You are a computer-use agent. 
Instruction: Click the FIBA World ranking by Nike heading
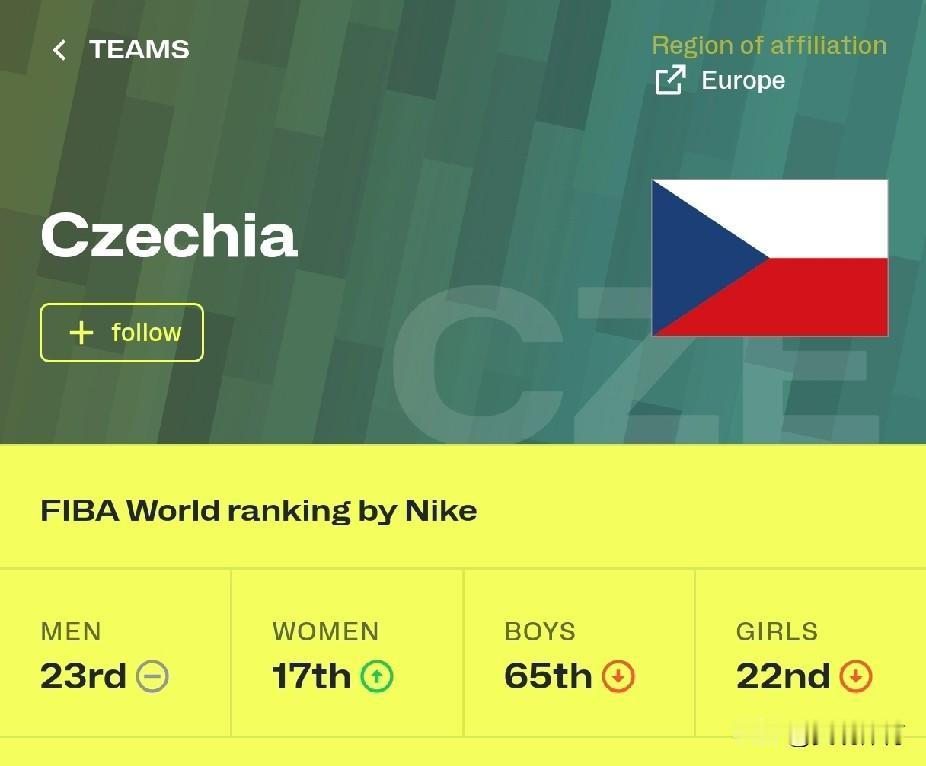click(x=259, y=511)
